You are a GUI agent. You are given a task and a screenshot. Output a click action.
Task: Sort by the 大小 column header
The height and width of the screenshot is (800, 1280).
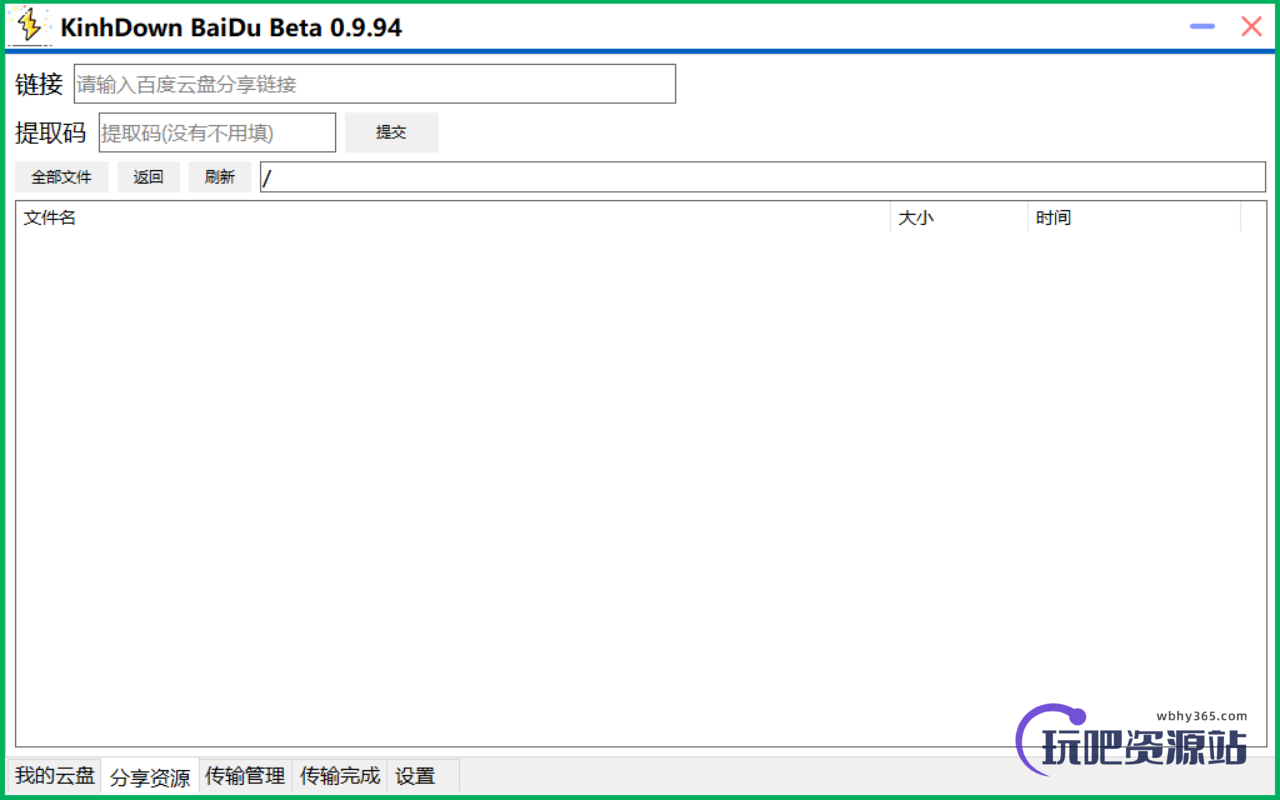click(x=959, y=217)
